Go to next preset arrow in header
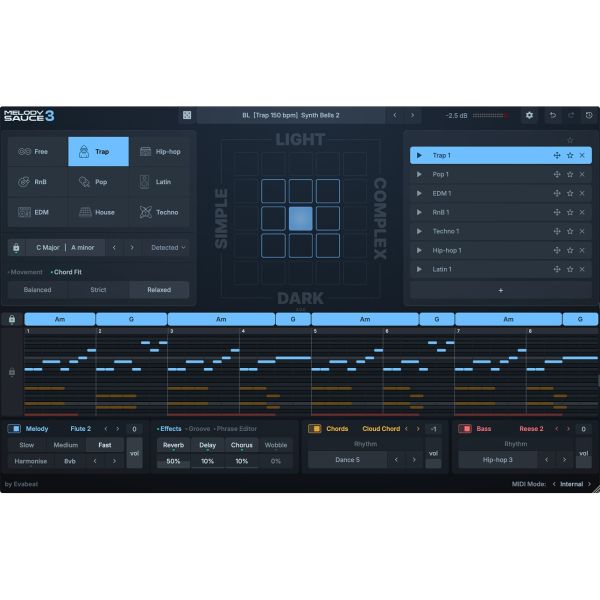The width and height of the screenshot is (600, 600). [412, 115]
